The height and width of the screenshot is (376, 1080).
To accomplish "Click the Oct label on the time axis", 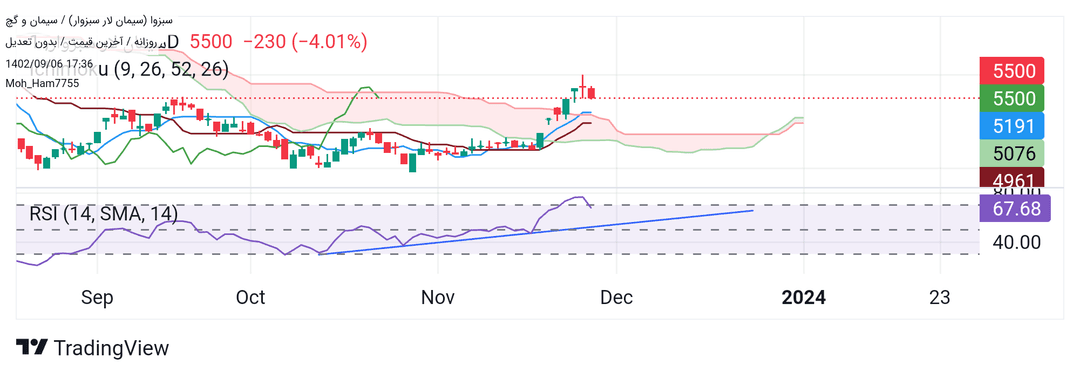I will click(250, 297).
